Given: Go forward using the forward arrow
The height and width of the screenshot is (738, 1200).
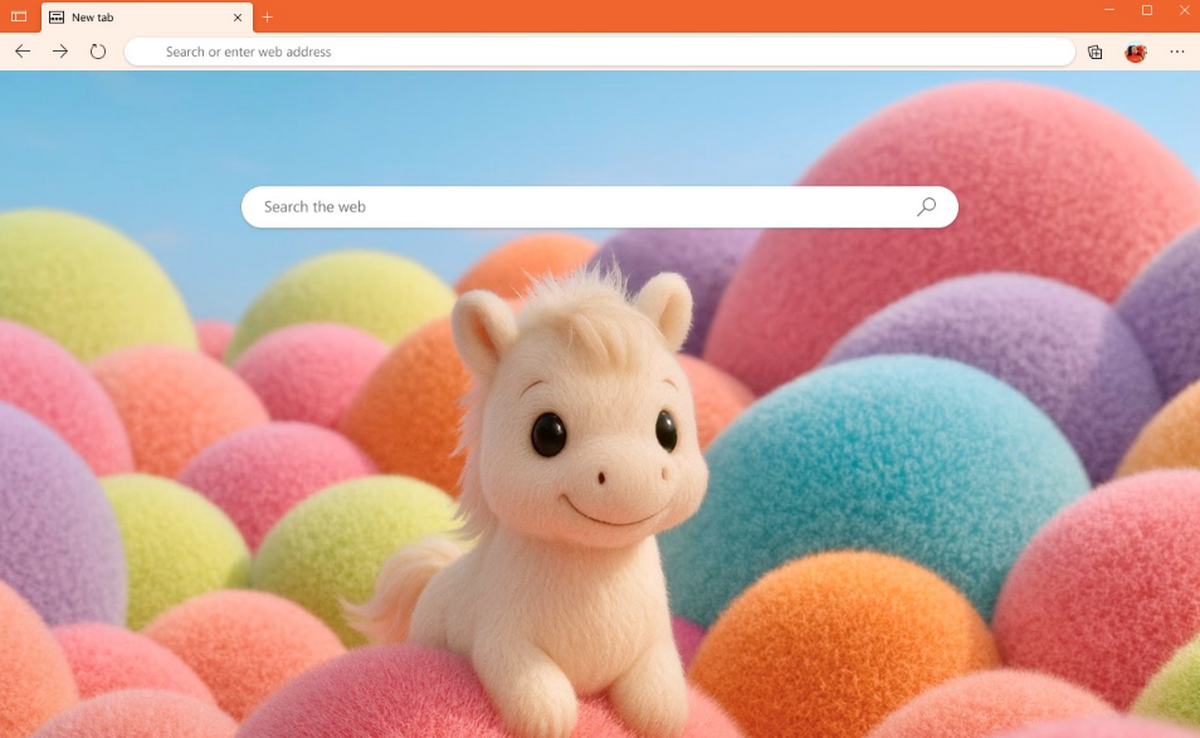Looking at the screenshot, I should 60,51.
